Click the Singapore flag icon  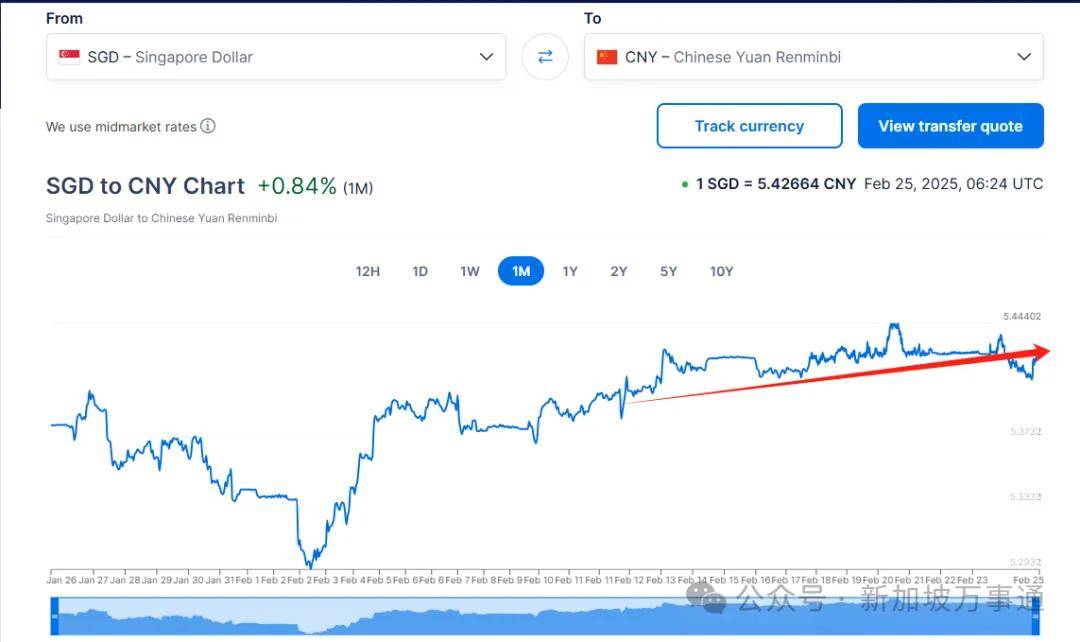click(69, 57)
